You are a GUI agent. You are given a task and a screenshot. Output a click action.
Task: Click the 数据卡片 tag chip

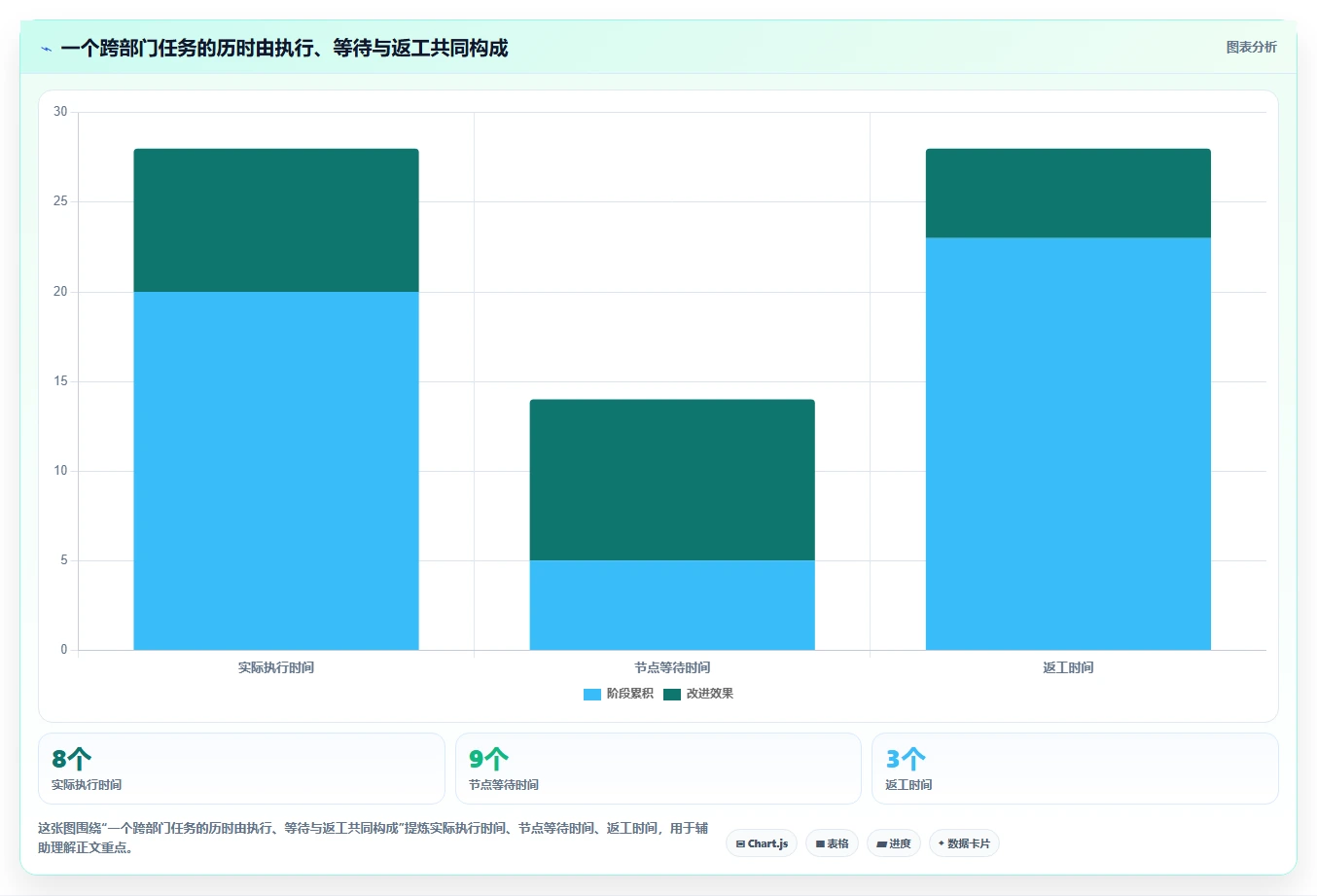coord(964,843)
